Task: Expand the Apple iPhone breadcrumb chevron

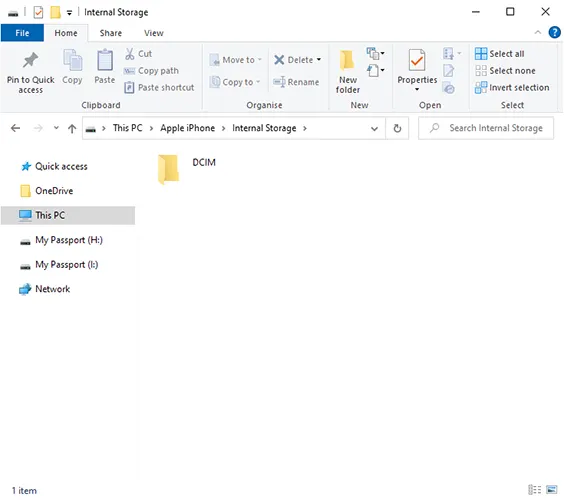Action: pos(223,128)
